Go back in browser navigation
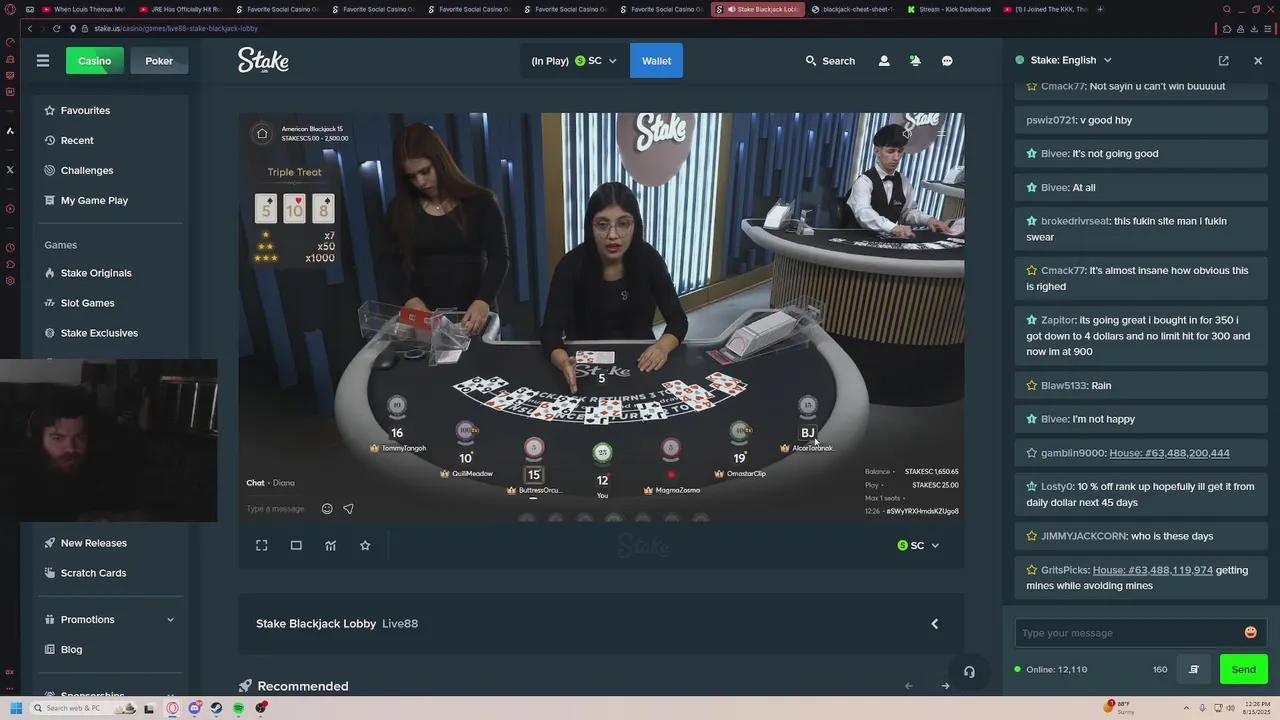Screen dimensions: 1280x720 29,29
